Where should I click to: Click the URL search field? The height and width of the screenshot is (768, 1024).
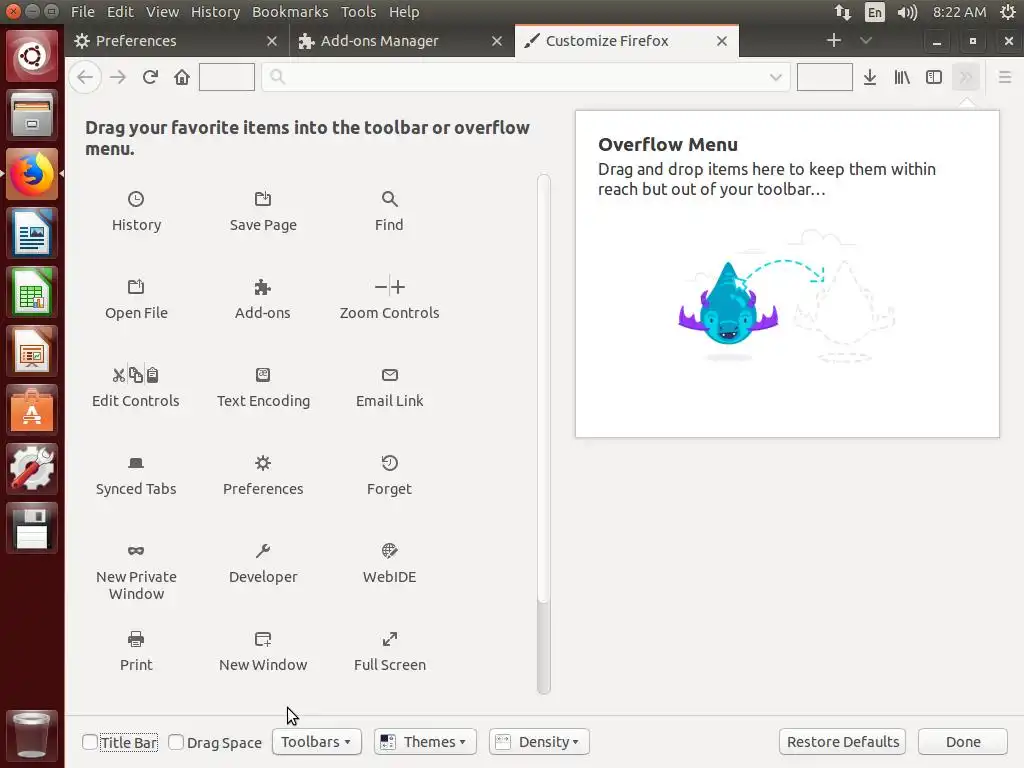click(x=526, y=77)
